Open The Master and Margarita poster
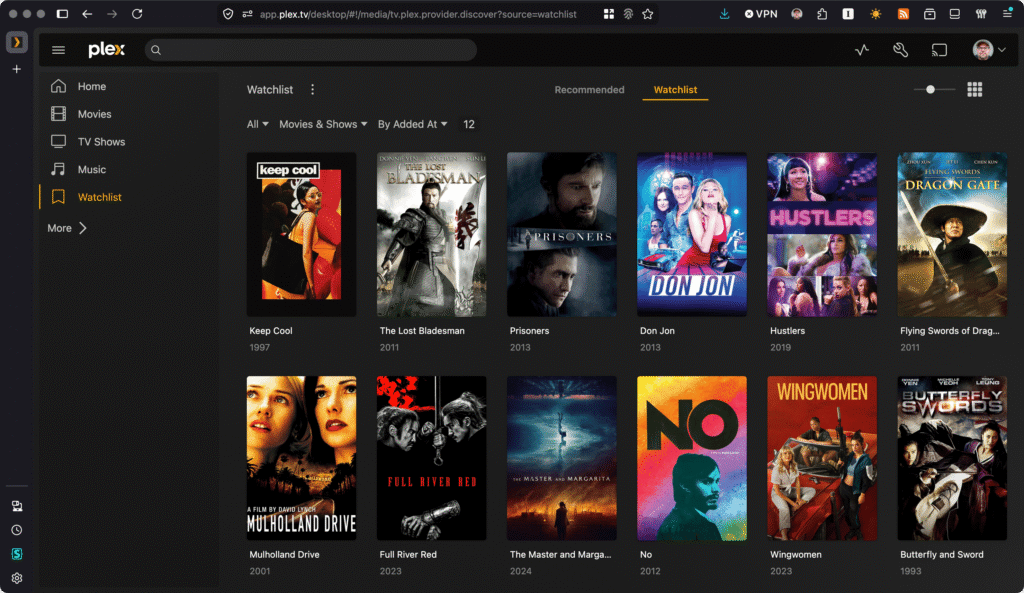Image resolution: width=1024 pixels, height=593 pixels. (562, 458)
